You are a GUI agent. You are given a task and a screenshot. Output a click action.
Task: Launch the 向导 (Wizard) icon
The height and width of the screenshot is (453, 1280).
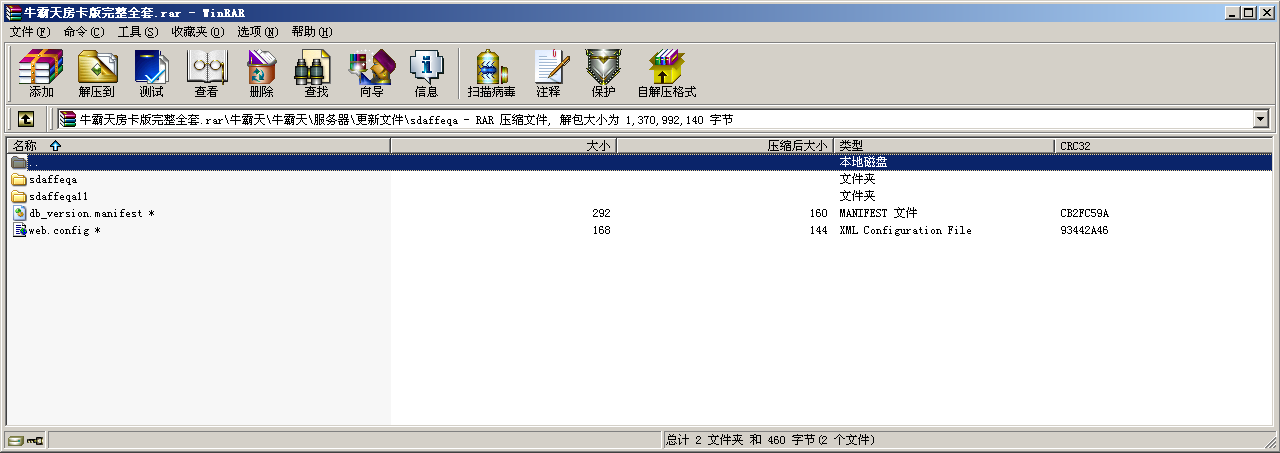[371, 73]
